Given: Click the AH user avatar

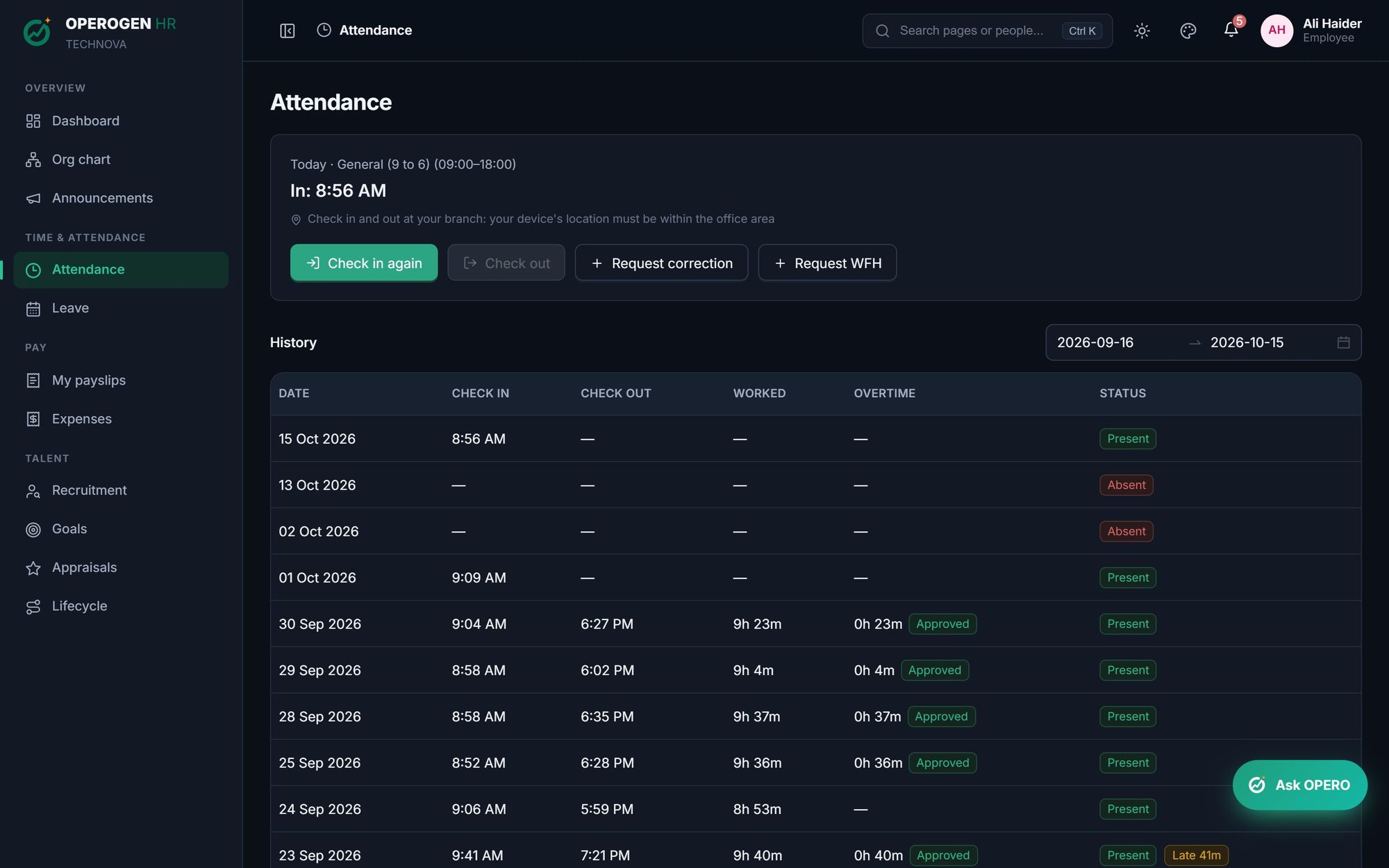Looking at the screenshot, I should pos(1277,31).
